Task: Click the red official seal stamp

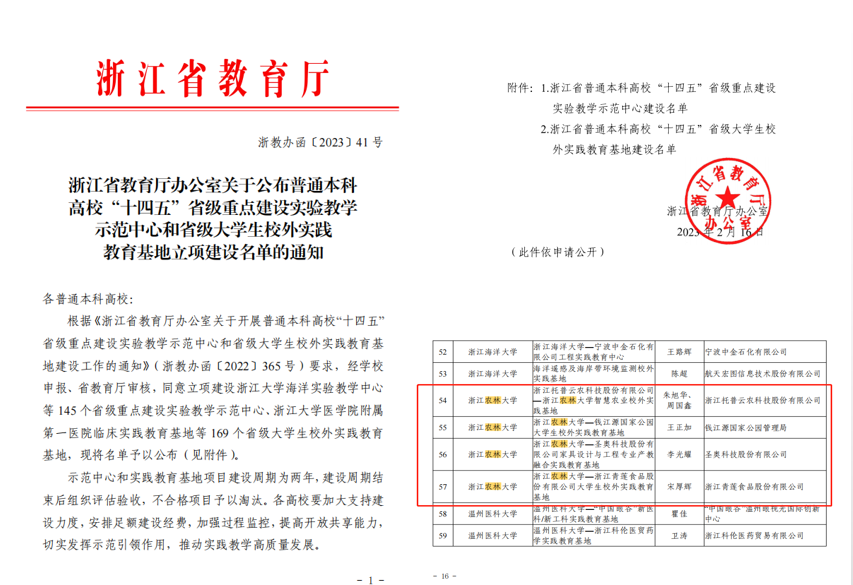Action: (x=727, y=195)
